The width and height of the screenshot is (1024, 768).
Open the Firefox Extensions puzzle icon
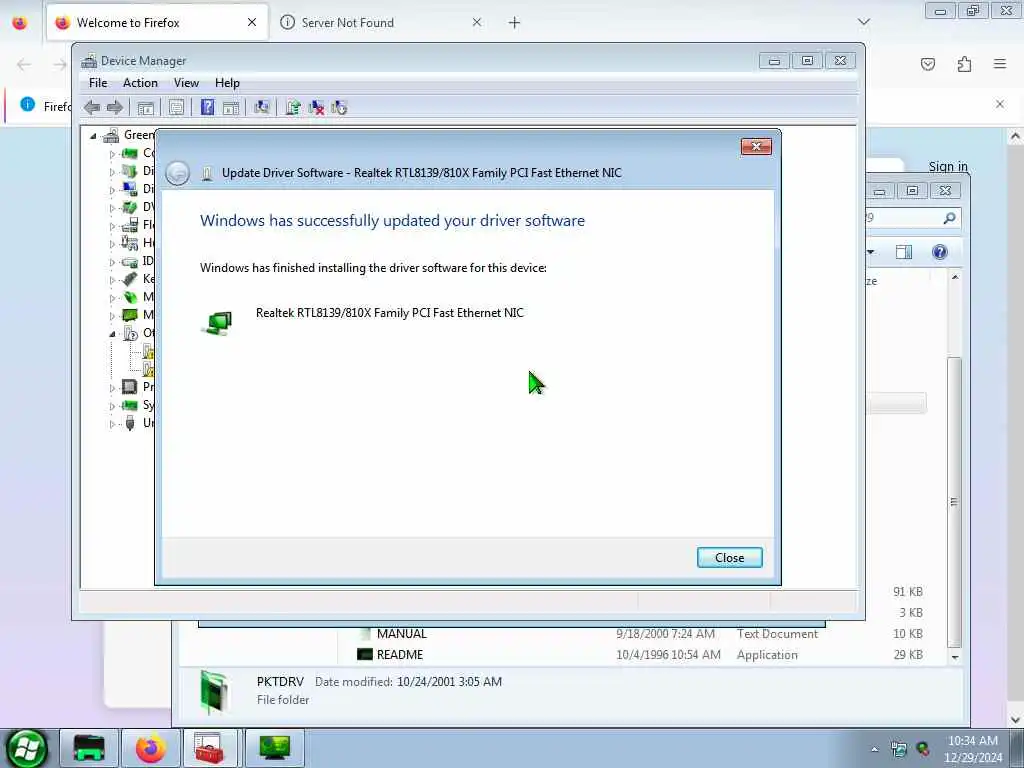[x=964, y=64]
